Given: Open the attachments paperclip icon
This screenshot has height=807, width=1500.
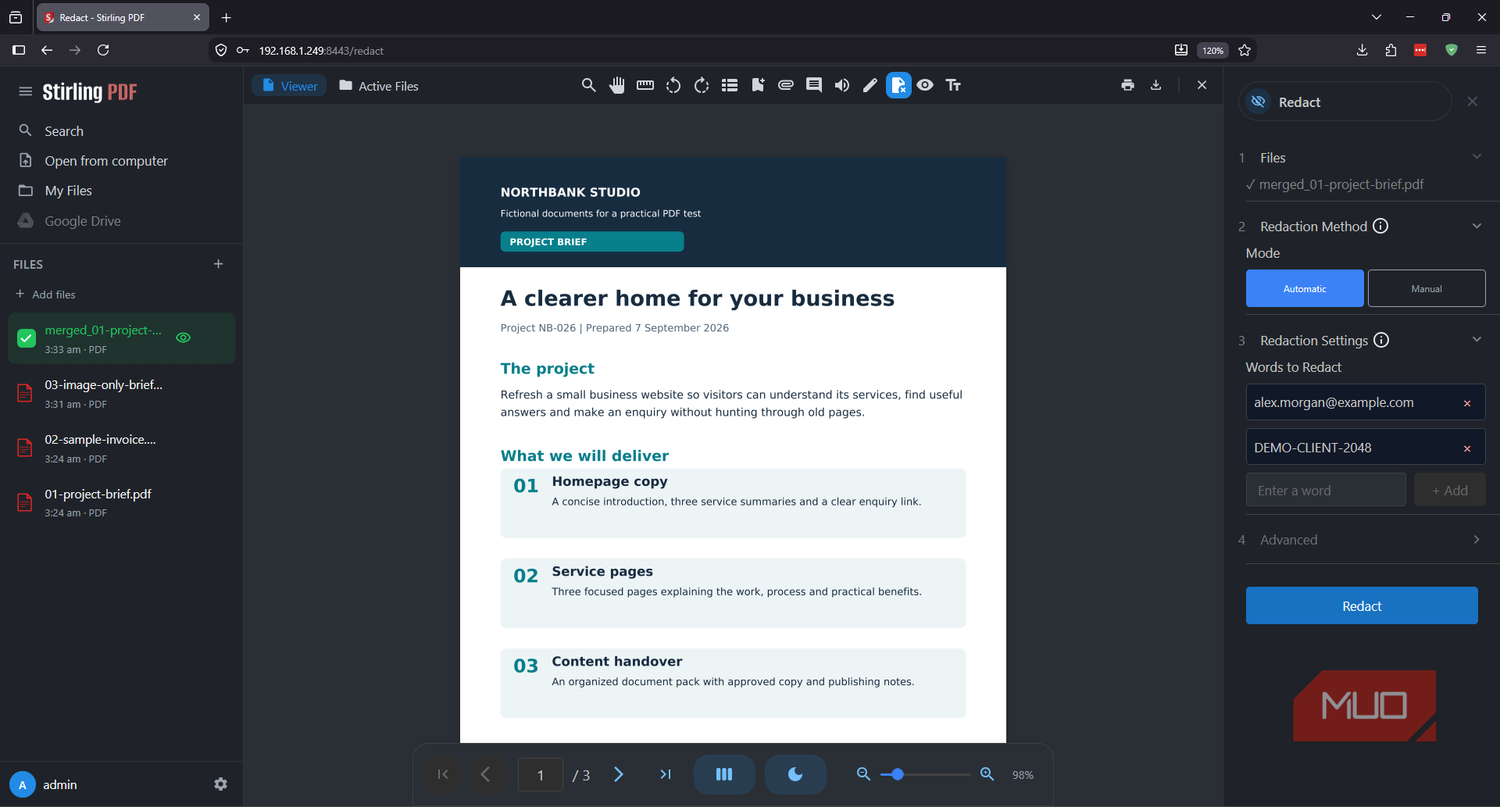Looking at the screenshot, I should tap(786, 86).
